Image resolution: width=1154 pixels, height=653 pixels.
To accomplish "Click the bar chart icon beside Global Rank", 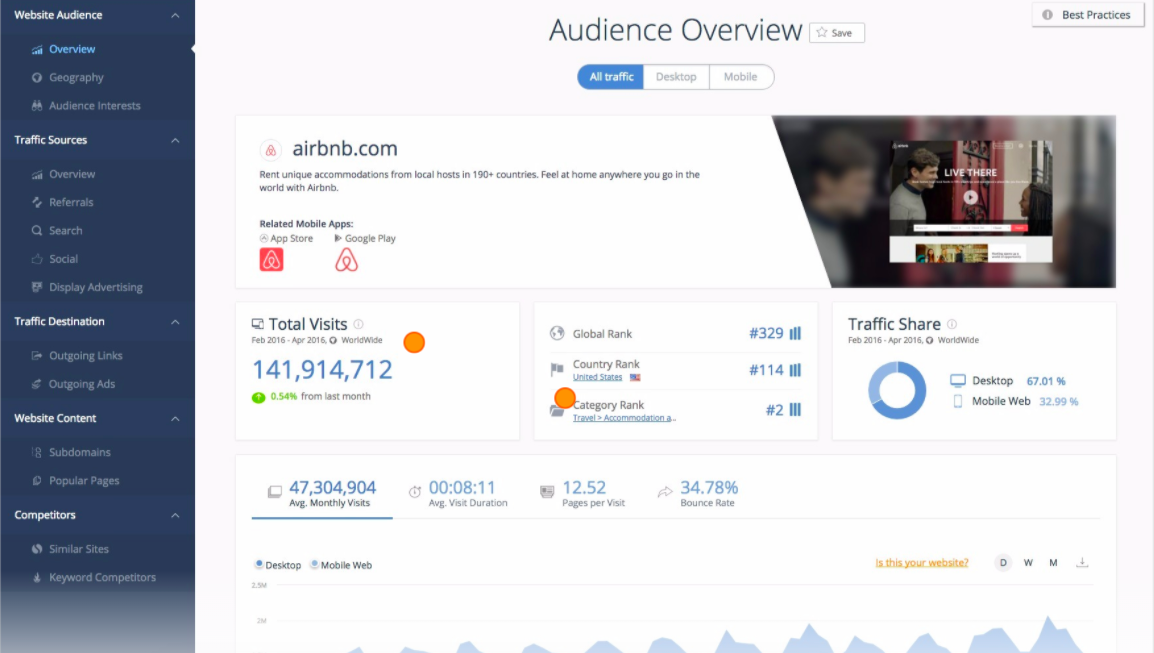I will [796, 334].
